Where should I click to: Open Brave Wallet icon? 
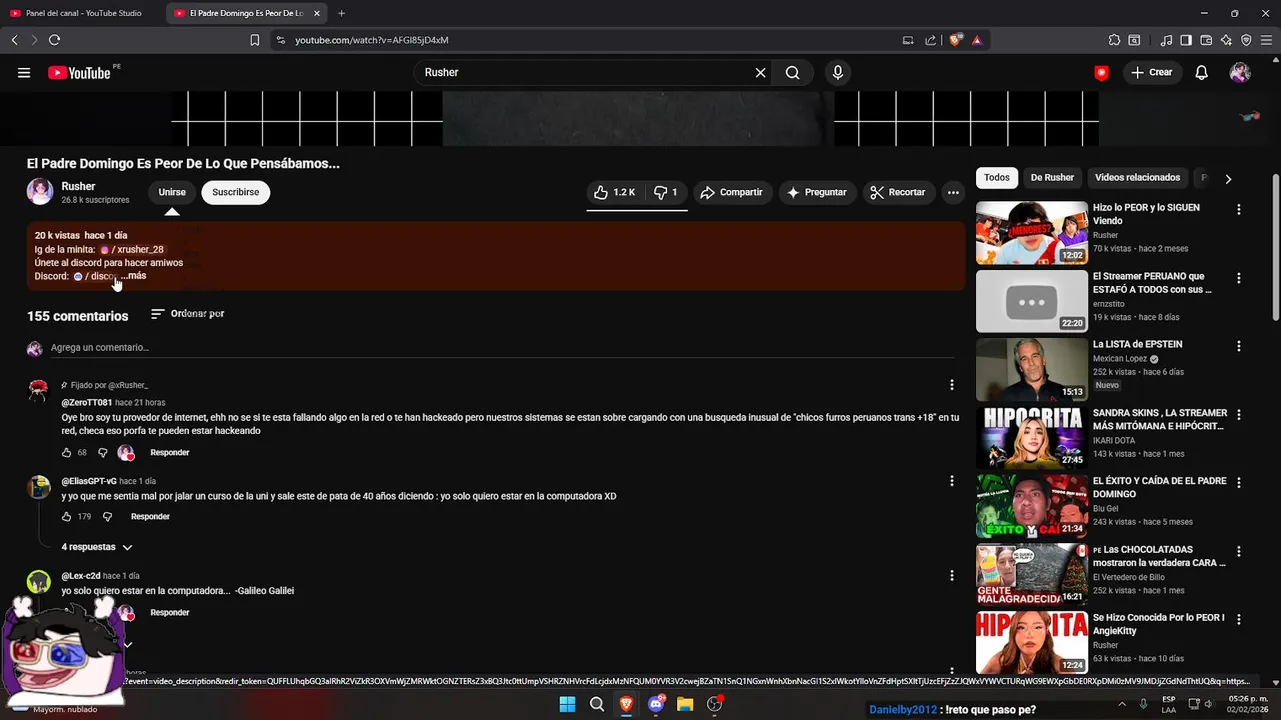[1206, 40]
